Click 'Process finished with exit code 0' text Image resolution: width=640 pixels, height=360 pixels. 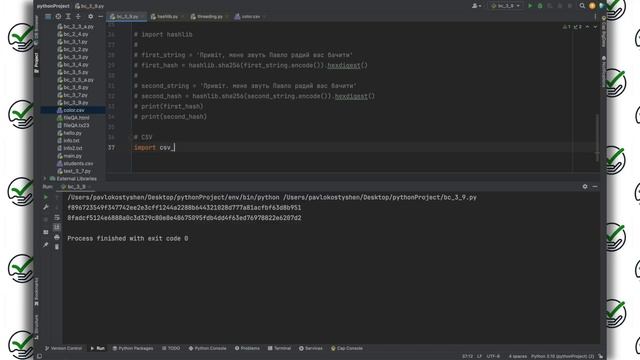coord(128,238)
